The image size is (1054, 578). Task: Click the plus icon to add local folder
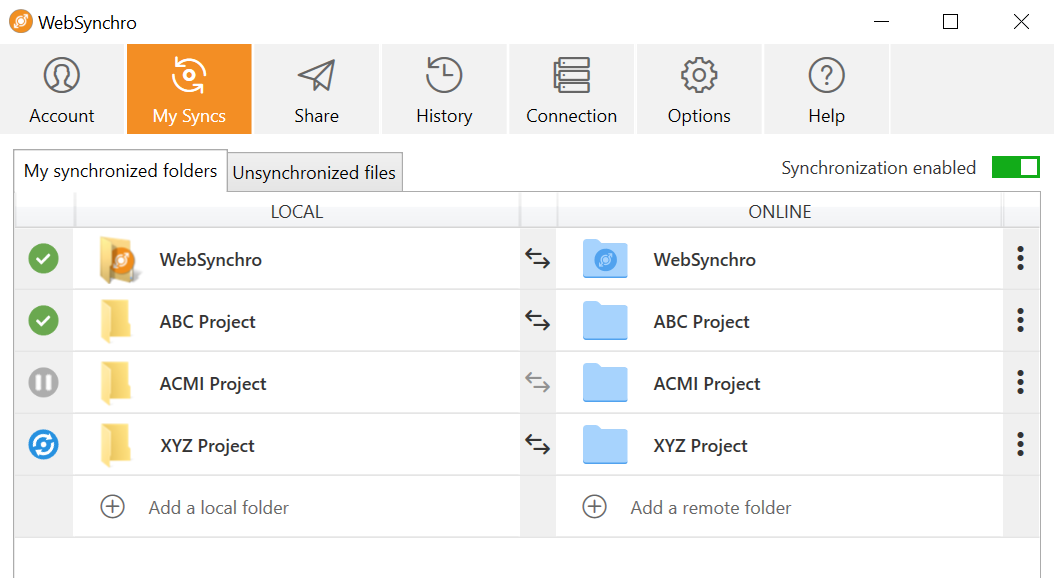click(x=112, y=507)
